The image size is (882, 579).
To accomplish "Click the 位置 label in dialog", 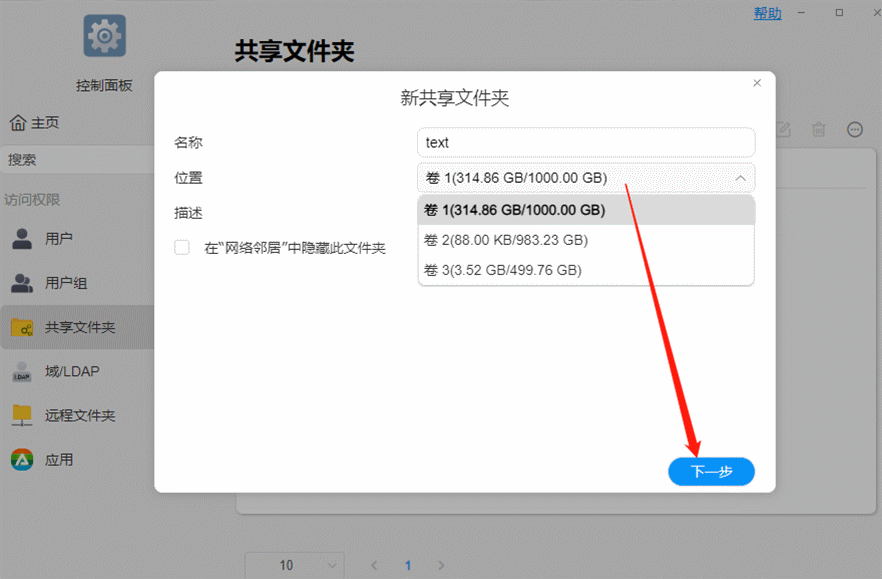I will point(188,178).
